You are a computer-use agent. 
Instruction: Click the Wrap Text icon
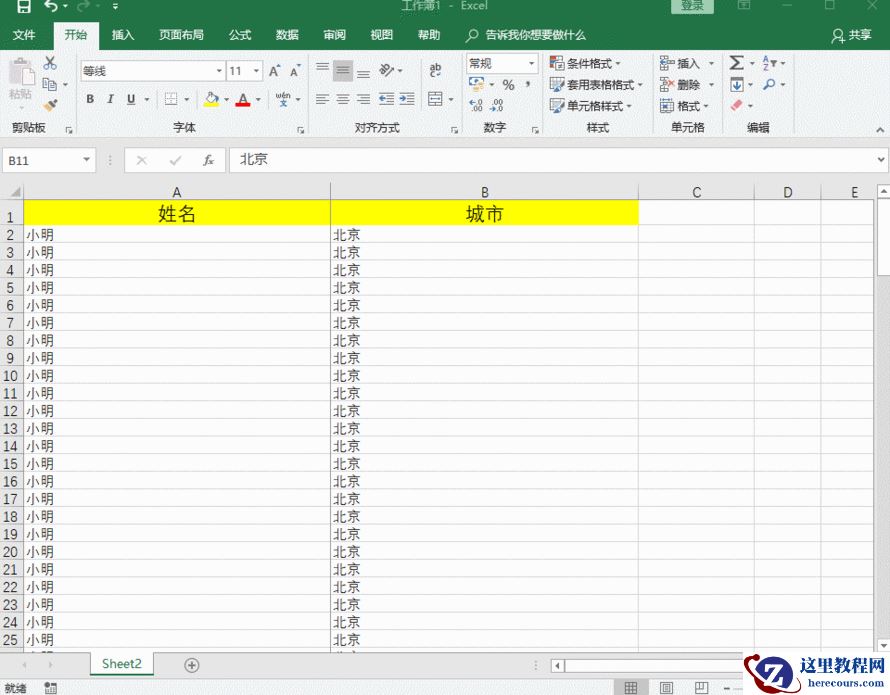[x=435, y=70]
